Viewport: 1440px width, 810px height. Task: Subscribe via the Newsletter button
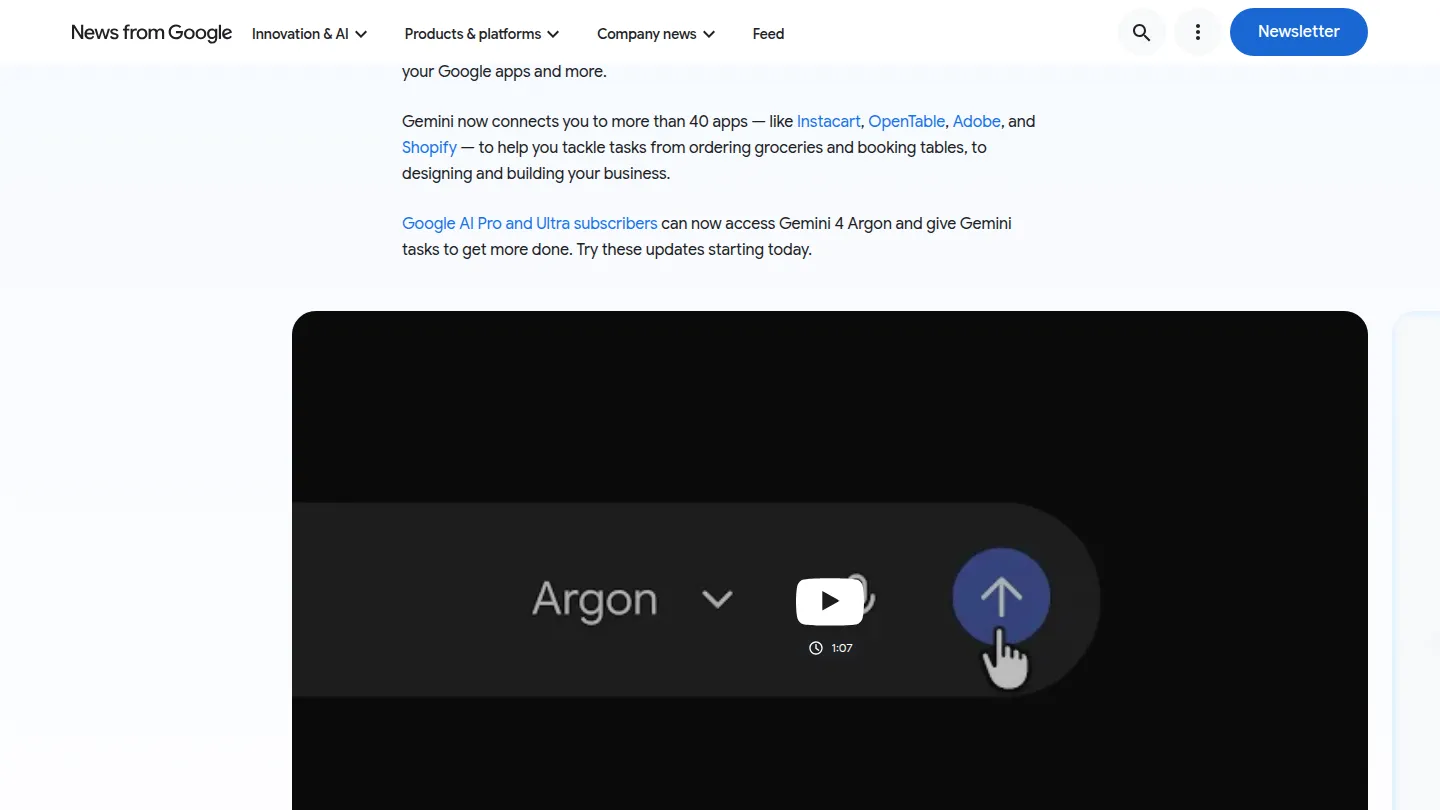pyautogui.click(x=1298, y=32)
